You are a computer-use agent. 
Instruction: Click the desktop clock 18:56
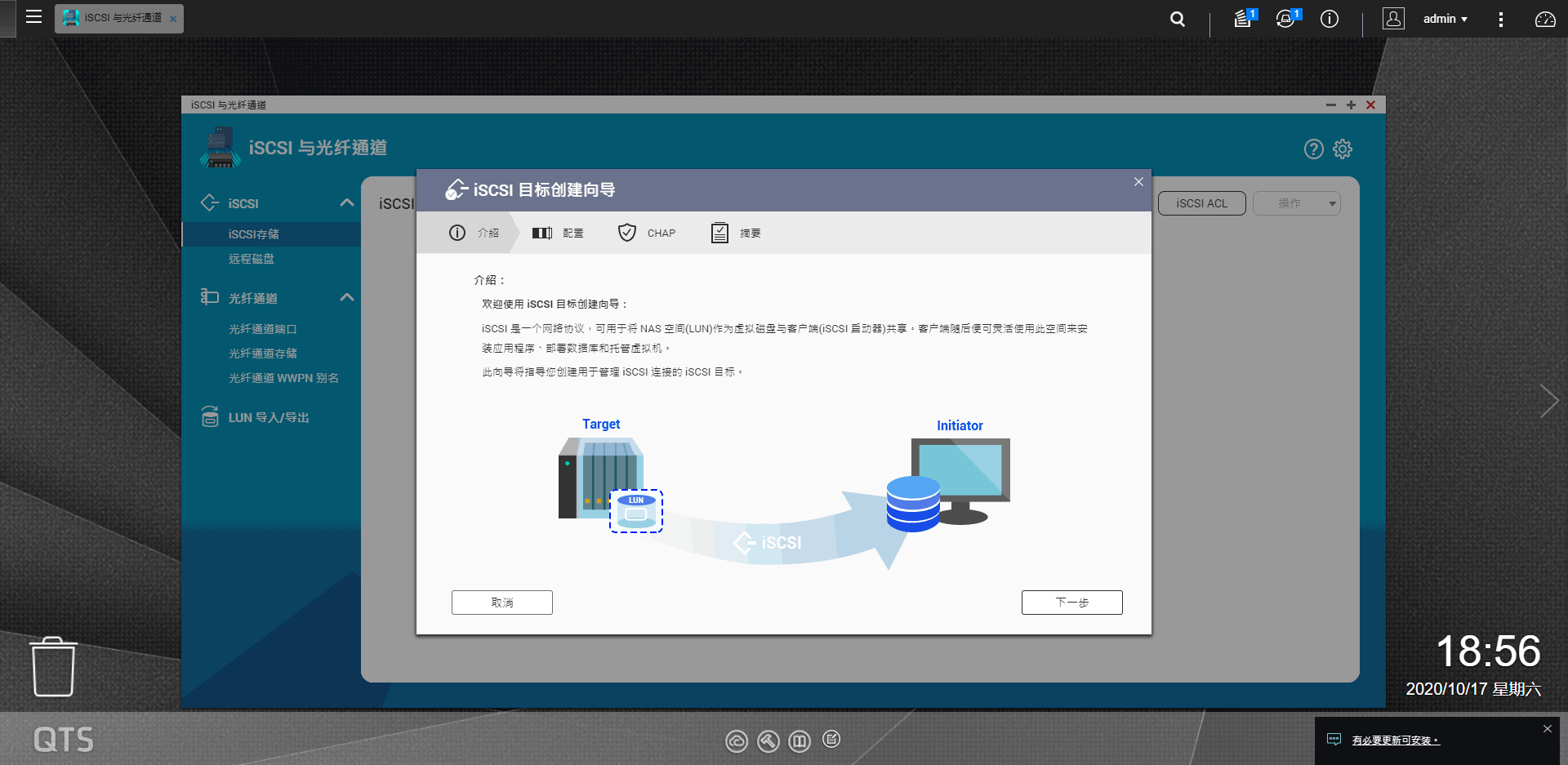tap(1488, 652)
